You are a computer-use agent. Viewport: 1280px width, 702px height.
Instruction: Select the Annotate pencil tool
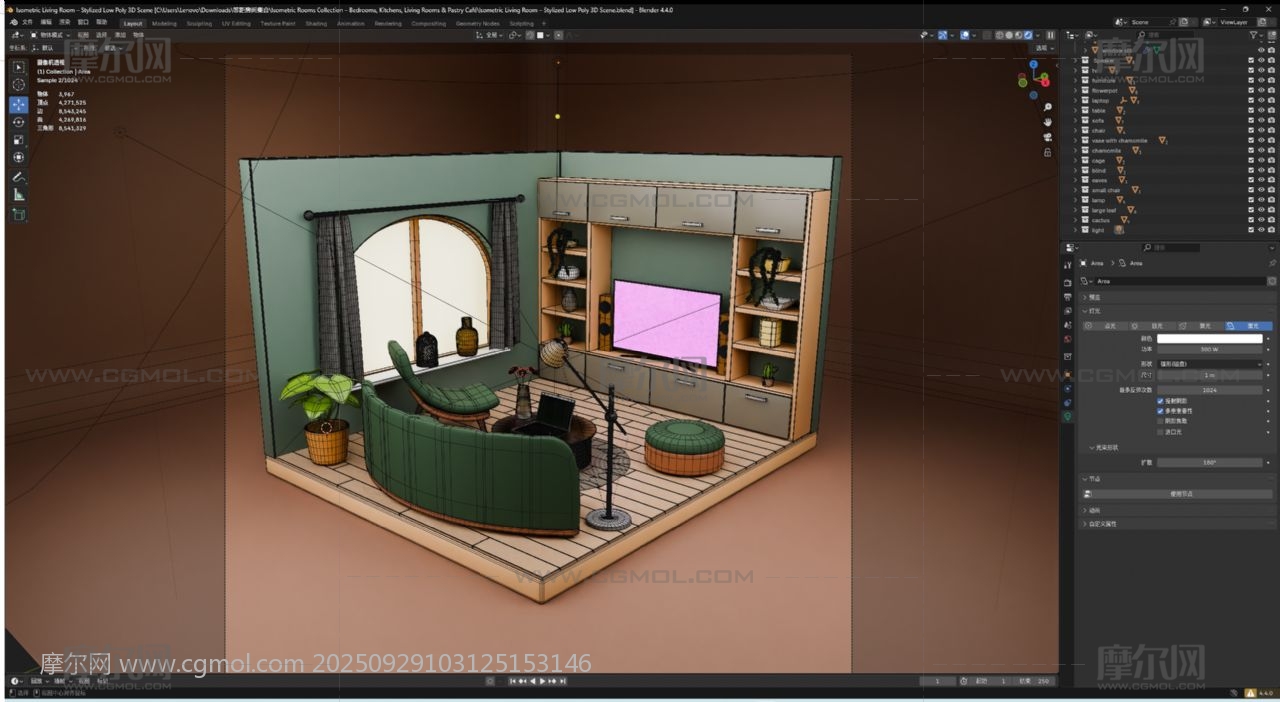pos(18,177)
